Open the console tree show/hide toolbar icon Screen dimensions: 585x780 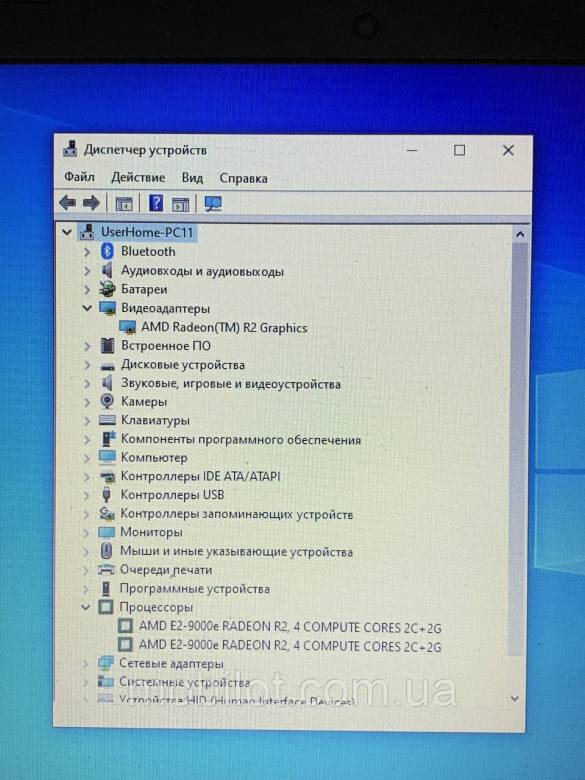click(x=124, y=203)
